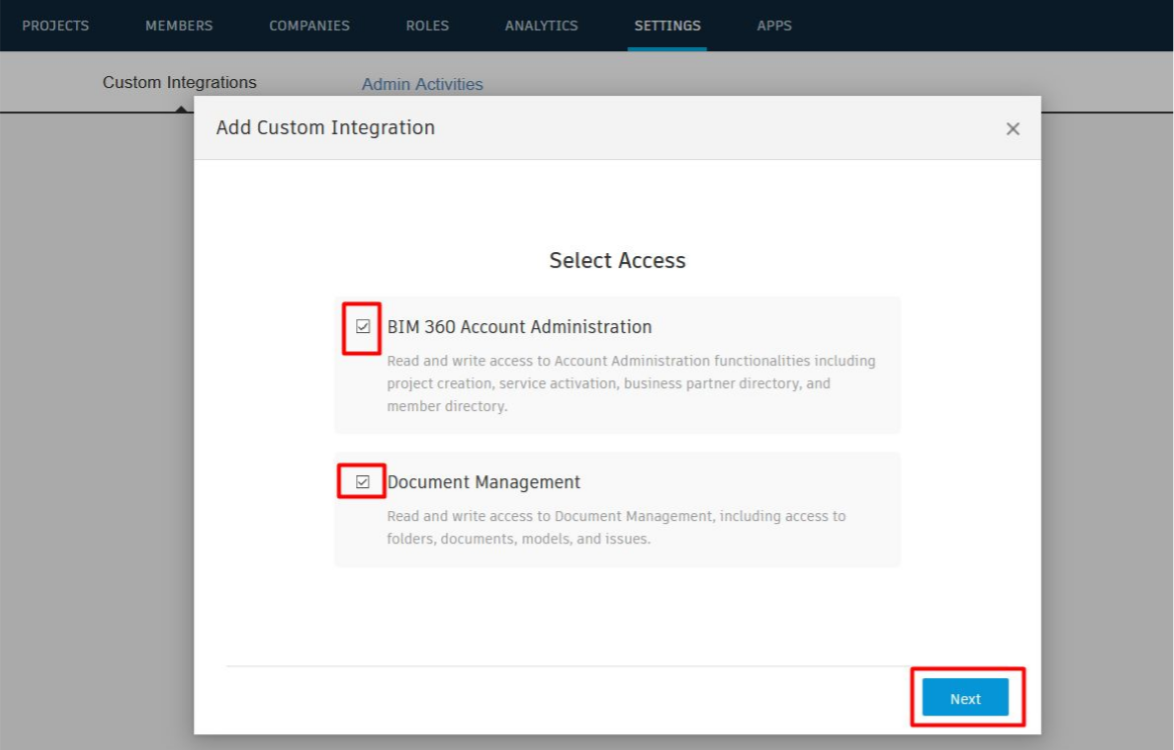
Task: Uncheck Document Management access checkbox
Action: pyautogui.click(x=362, y=481)
